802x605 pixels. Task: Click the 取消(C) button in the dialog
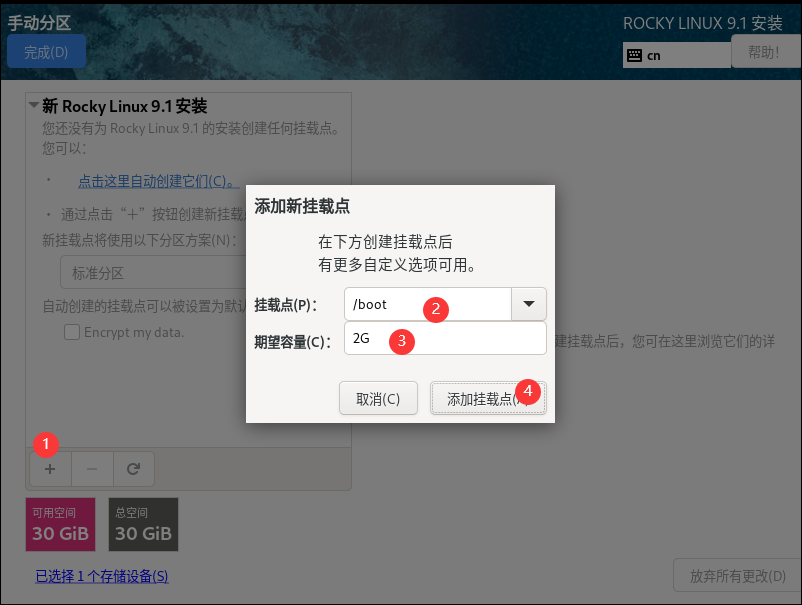click(x=378, y=397)
